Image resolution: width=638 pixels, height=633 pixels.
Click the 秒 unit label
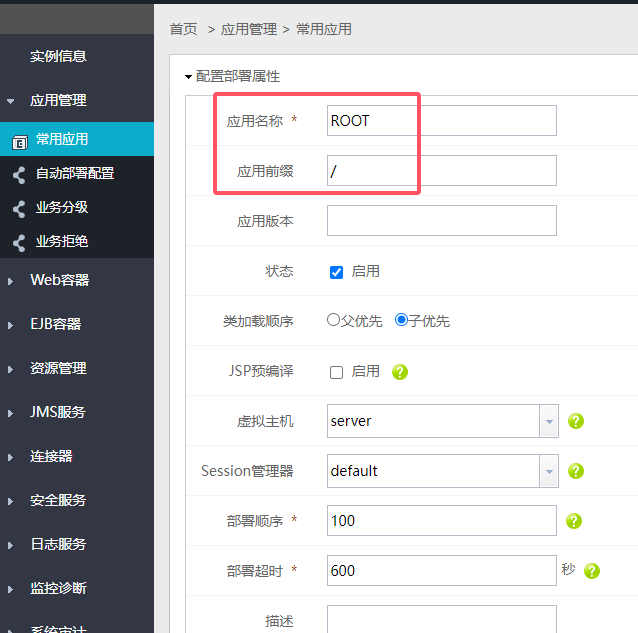(x=568, y=569)
